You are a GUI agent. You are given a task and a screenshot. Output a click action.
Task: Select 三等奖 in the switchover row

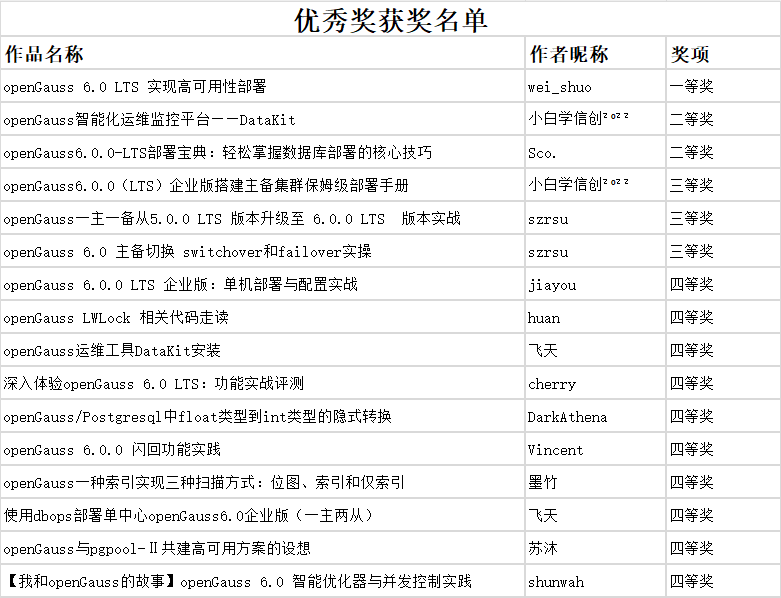tap(691, 251)
